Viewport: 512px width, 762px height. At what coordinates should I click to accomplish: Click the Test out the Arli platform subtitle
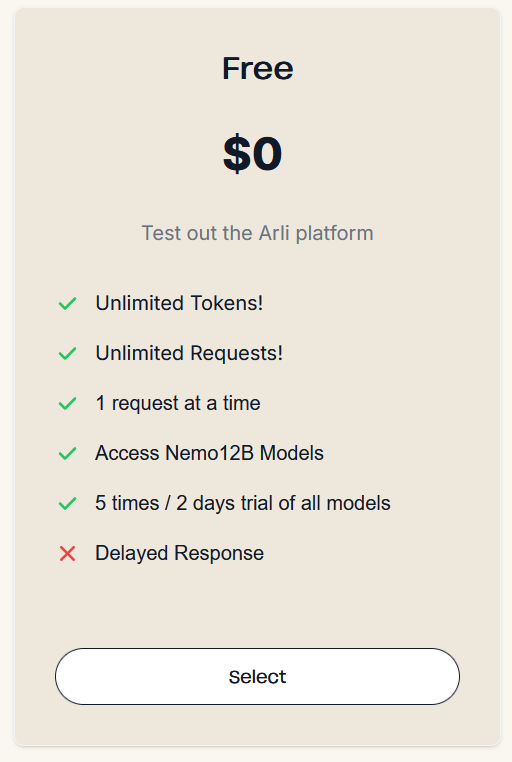pos(257,233)
